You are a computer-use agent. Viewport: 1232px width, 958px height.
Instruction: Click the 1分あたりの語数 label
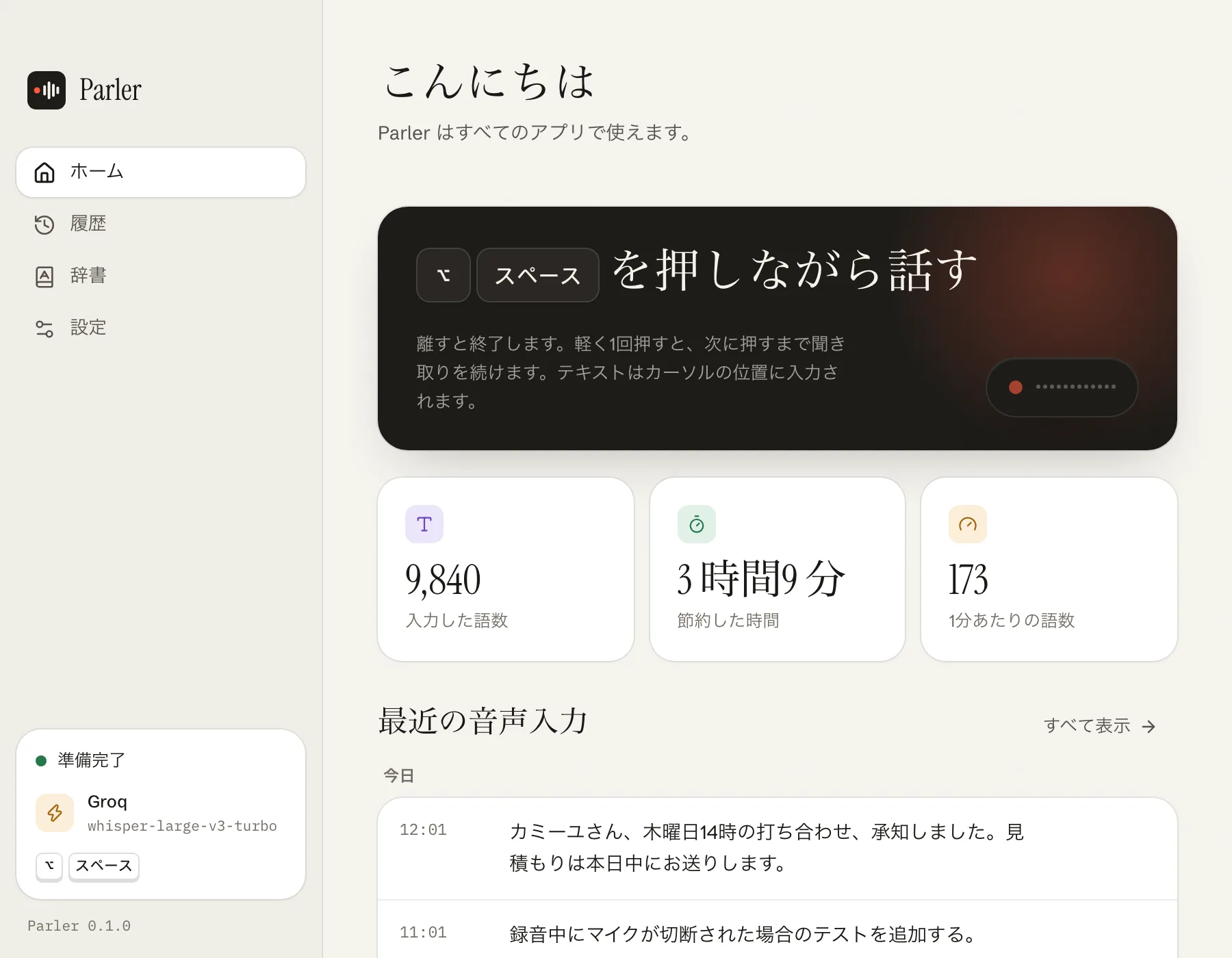pos(1012,621)
